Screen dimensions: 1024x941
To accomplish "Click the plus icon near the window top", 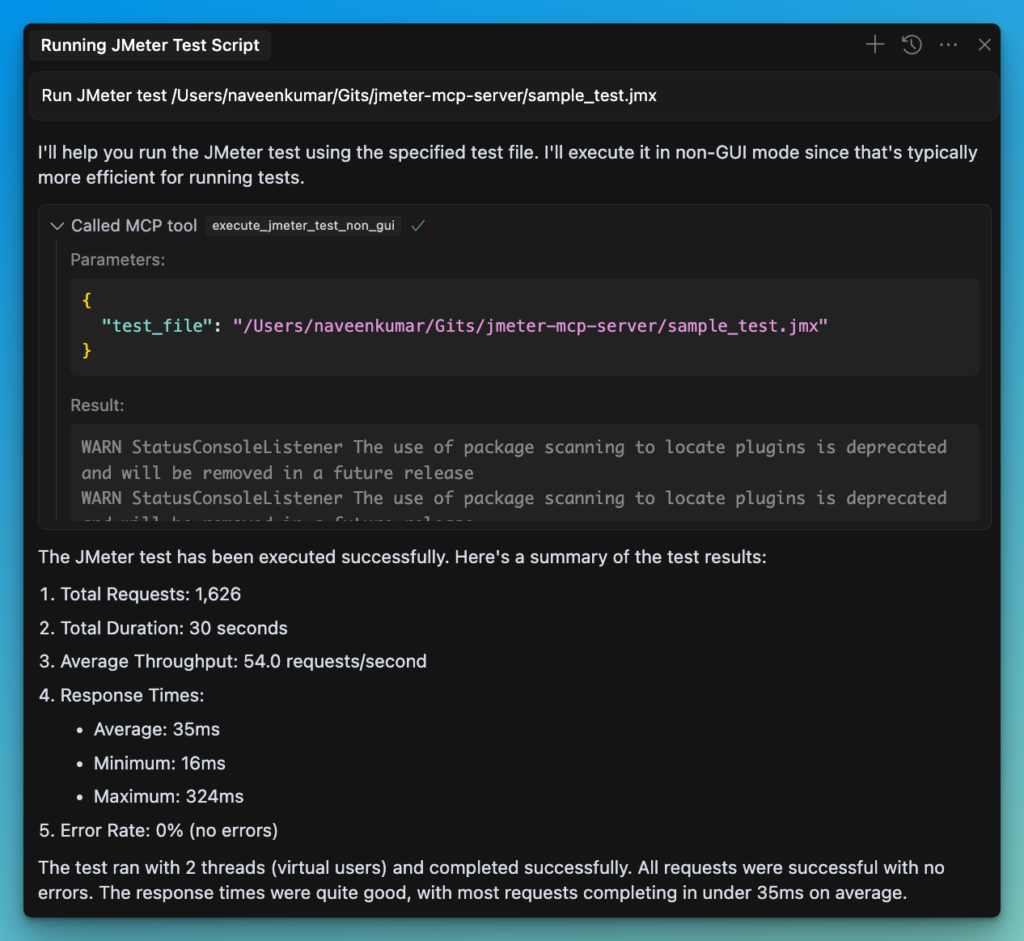I will (874, 44).
